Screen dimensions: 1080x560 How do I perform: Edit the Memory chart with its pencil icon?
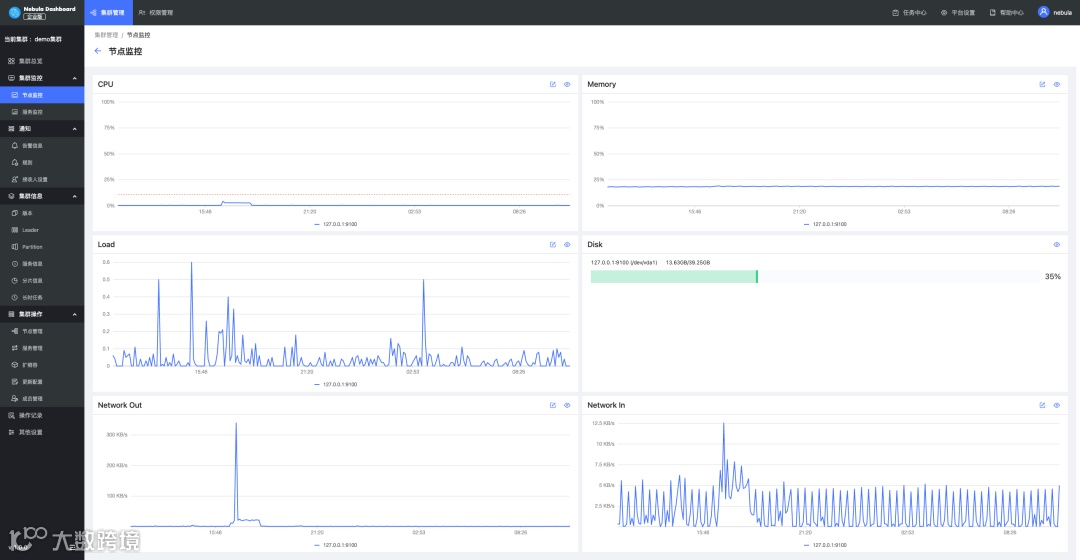(x=1042, y=85)
